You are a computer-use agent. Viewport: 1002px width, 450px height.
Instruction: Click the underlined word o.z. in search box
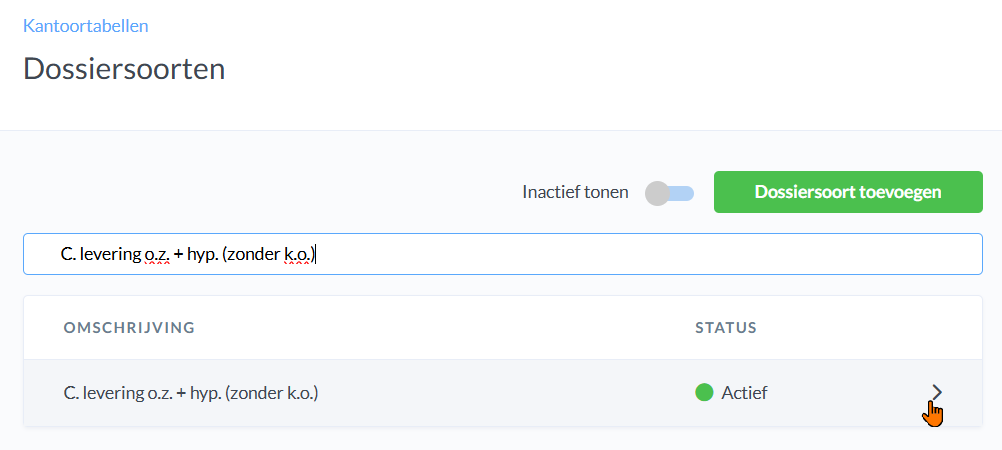(x=158, y=255)
